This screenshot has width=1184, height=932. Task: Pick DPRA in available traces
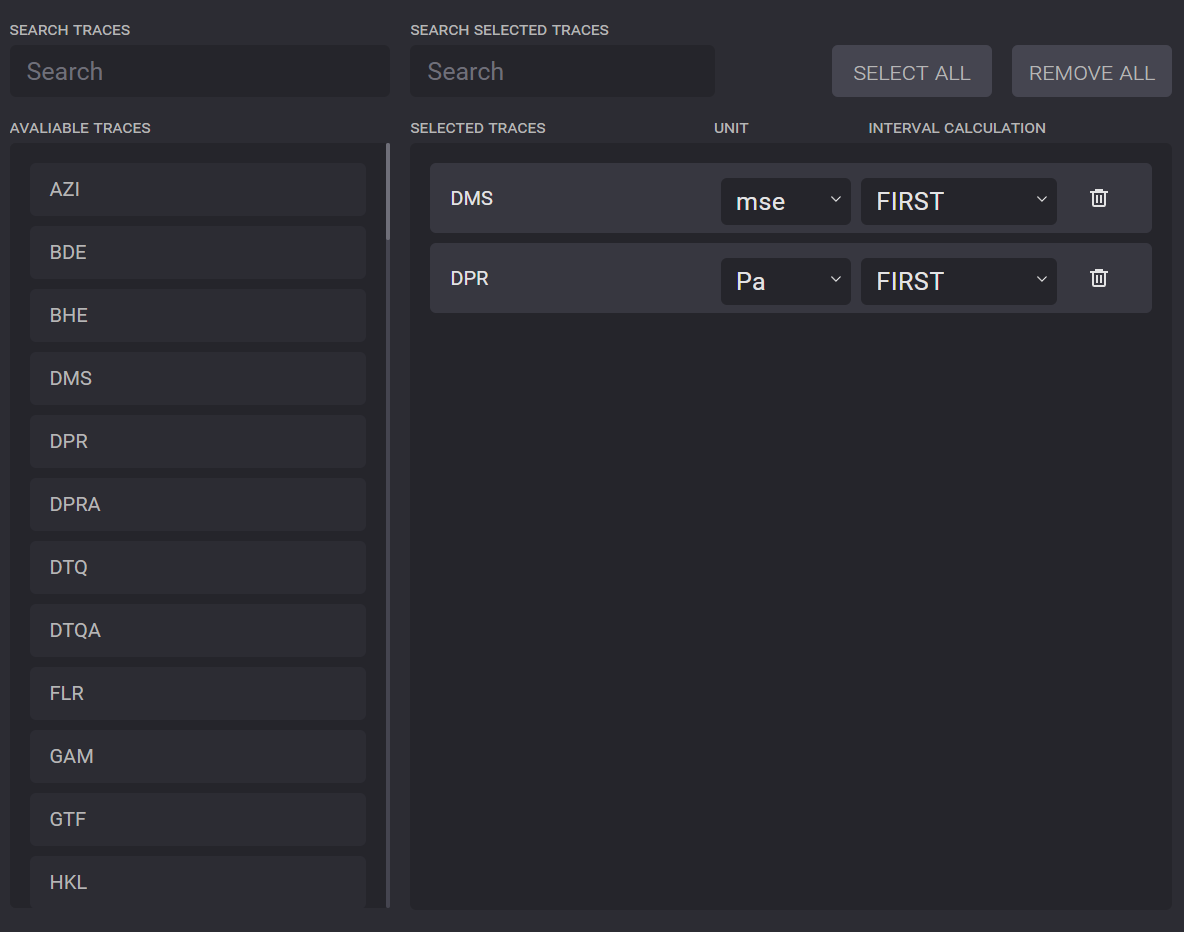pos(197,504)
